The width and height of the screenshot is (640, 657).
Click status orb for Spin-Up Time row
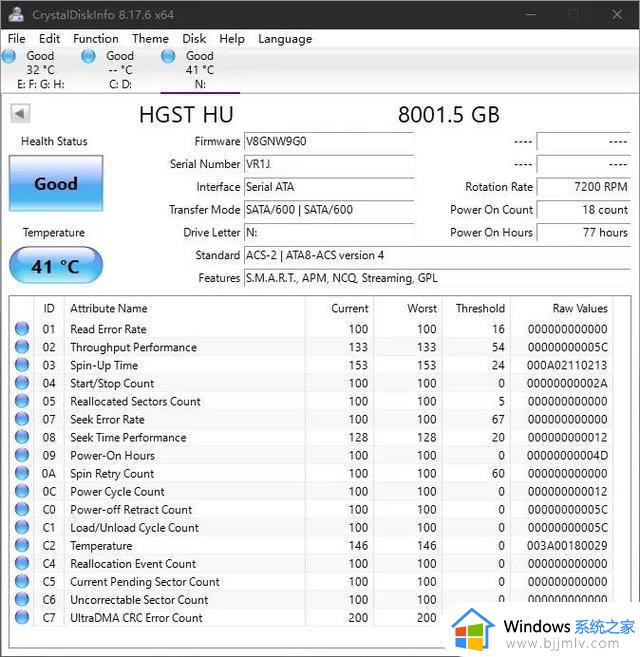(x=22, y=365)
